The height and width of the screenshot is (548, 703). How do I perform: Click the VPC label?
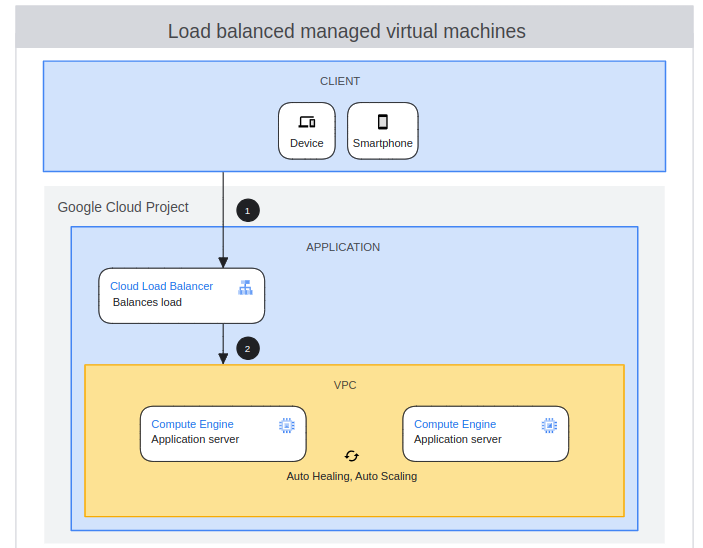click(345, 385)
